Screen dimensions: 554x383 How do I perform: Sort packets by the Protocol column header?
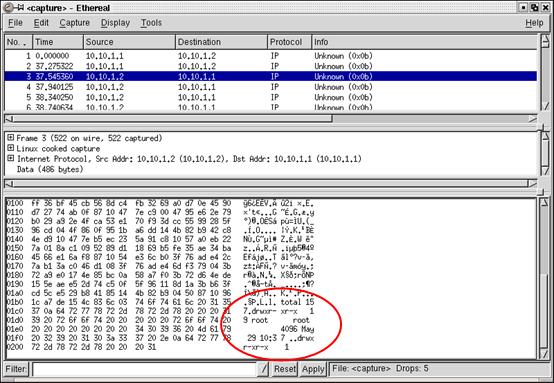click(289, 42)
